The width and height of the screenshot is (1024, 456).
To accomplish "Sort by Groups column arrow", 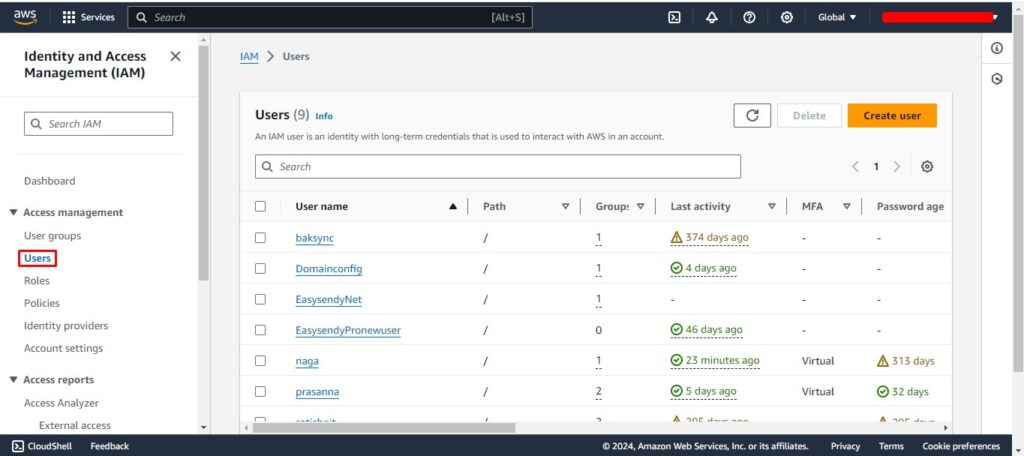I will point(641,206).
